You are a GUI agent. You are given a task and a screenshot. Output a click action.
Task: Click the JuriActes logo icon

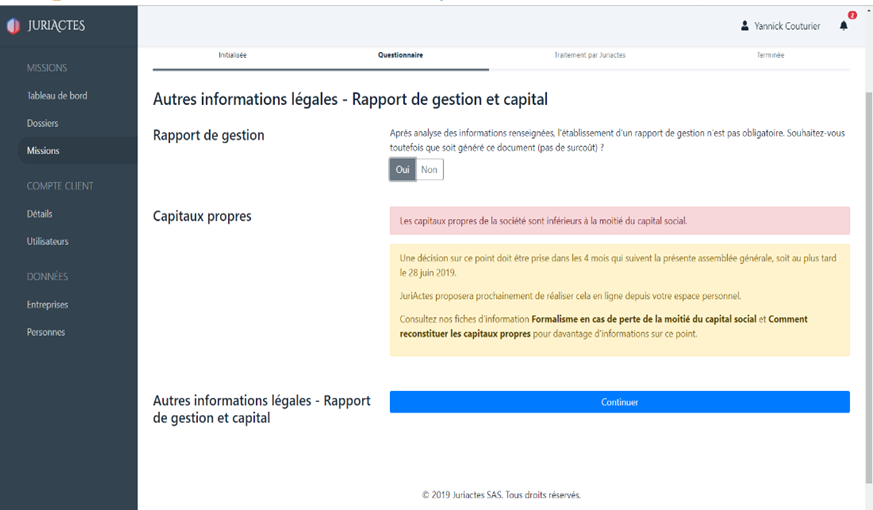pos(13,27)
